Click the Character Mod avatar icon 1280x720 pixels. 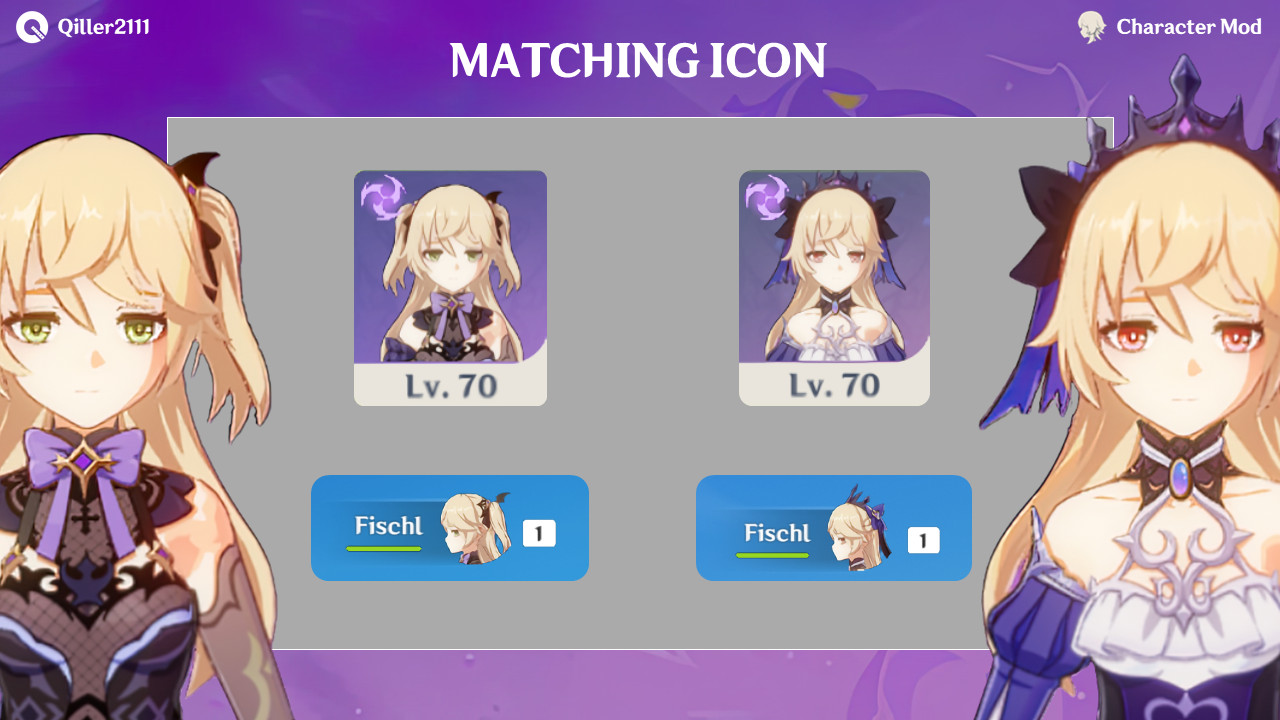pyautogui.click(x=1091, y=27)
